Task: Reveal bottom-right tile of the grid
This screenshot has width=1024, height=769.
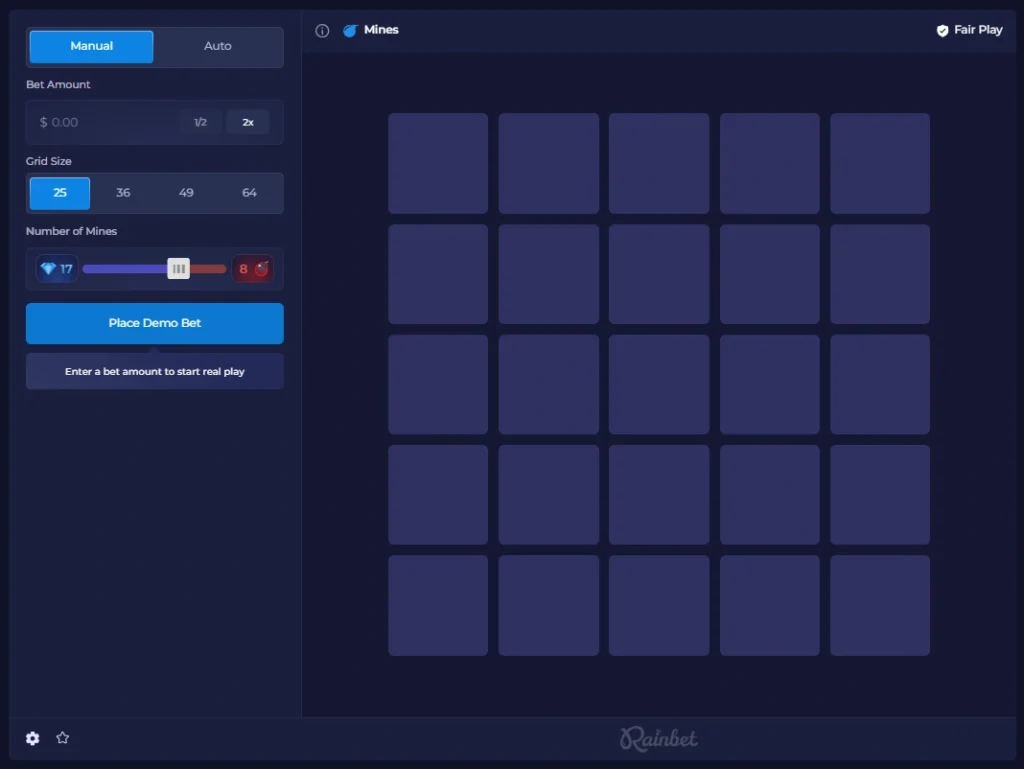Action: click(880, 605)
